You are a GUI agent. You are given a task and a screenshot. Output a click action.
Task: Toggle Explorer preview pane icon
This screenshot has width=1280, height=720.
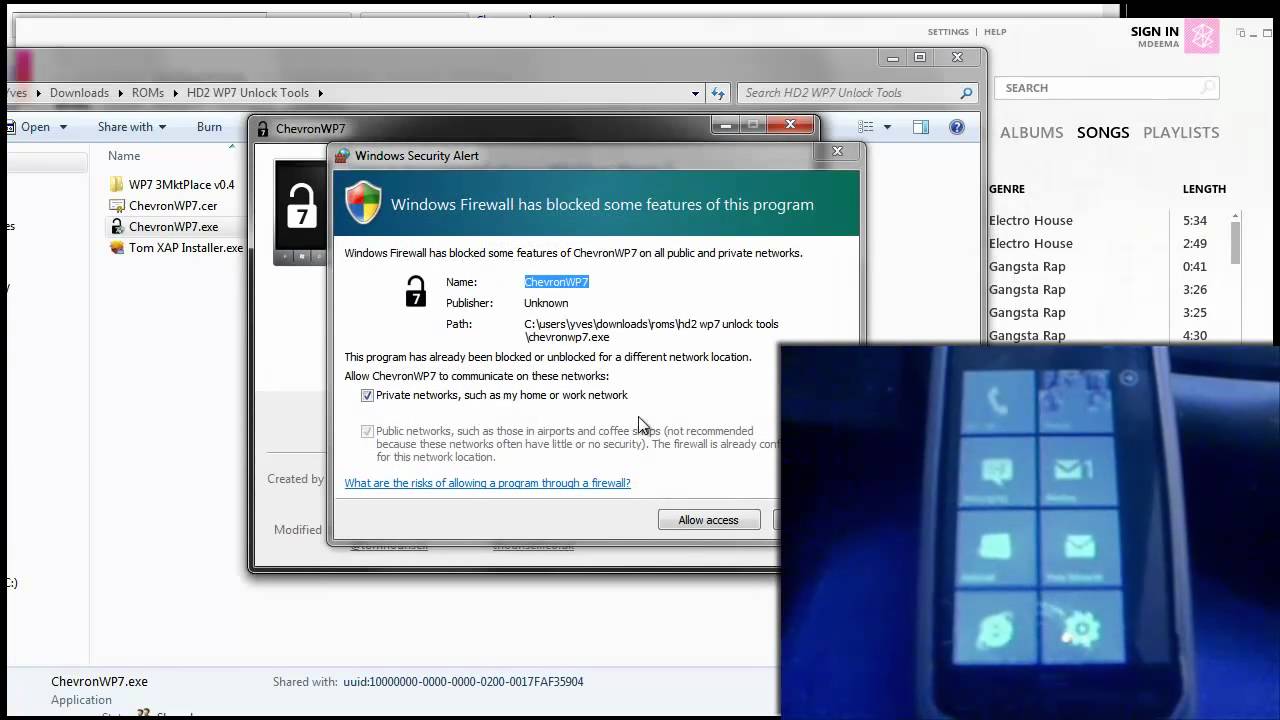[x=921, y=127]
